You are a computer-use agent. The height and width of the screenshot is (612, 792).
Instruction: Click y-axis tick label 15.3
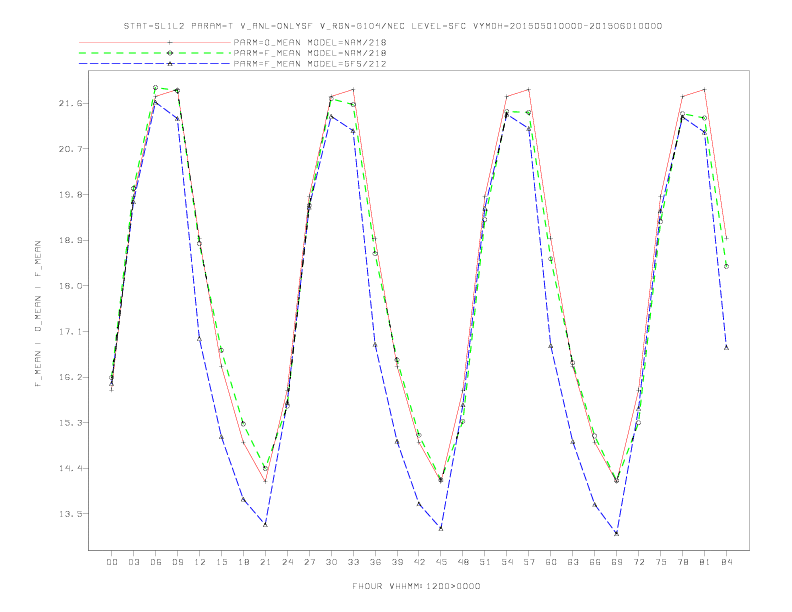[x=69, y=423]
